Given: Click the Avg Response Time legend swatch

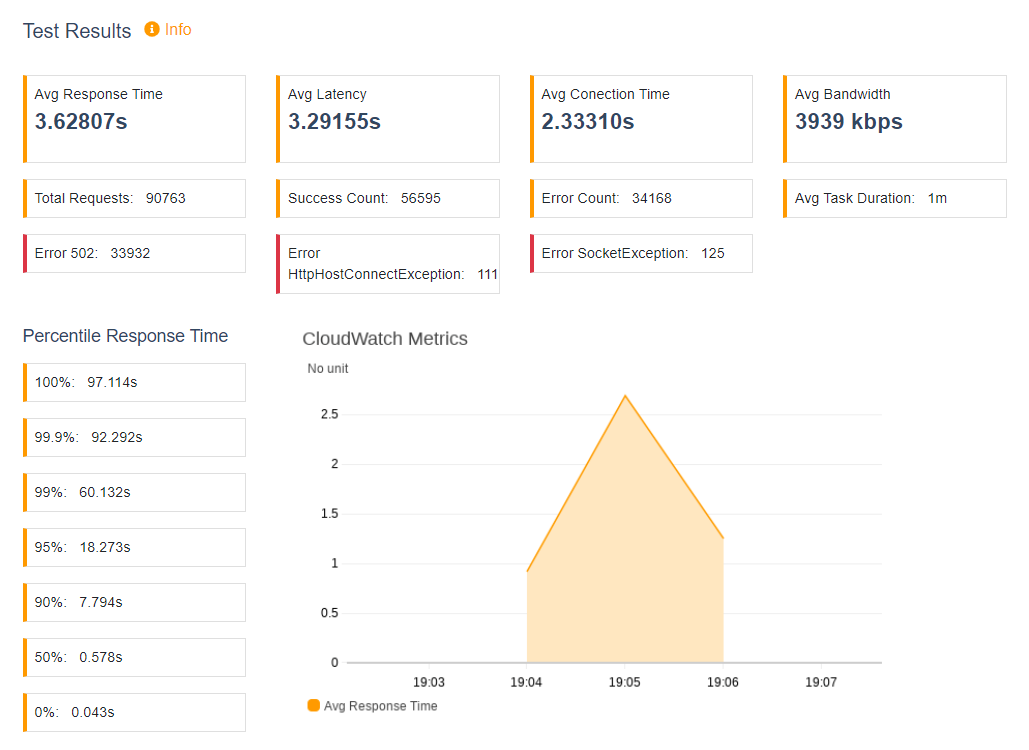Looking at the screenshot, I should 314,705.
